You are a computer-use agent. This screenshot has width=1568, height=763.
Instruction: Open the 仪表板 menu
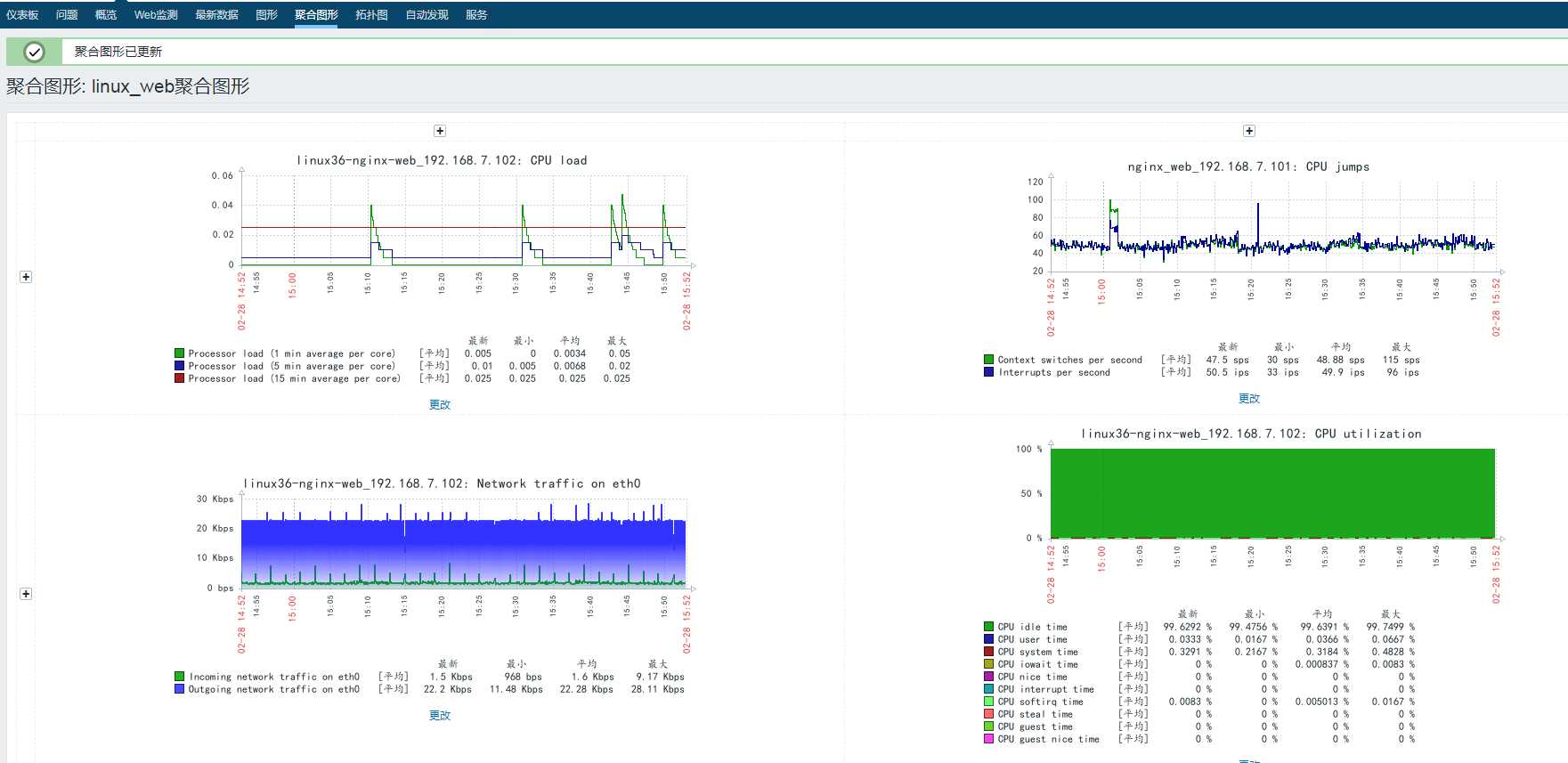point(22,15)
